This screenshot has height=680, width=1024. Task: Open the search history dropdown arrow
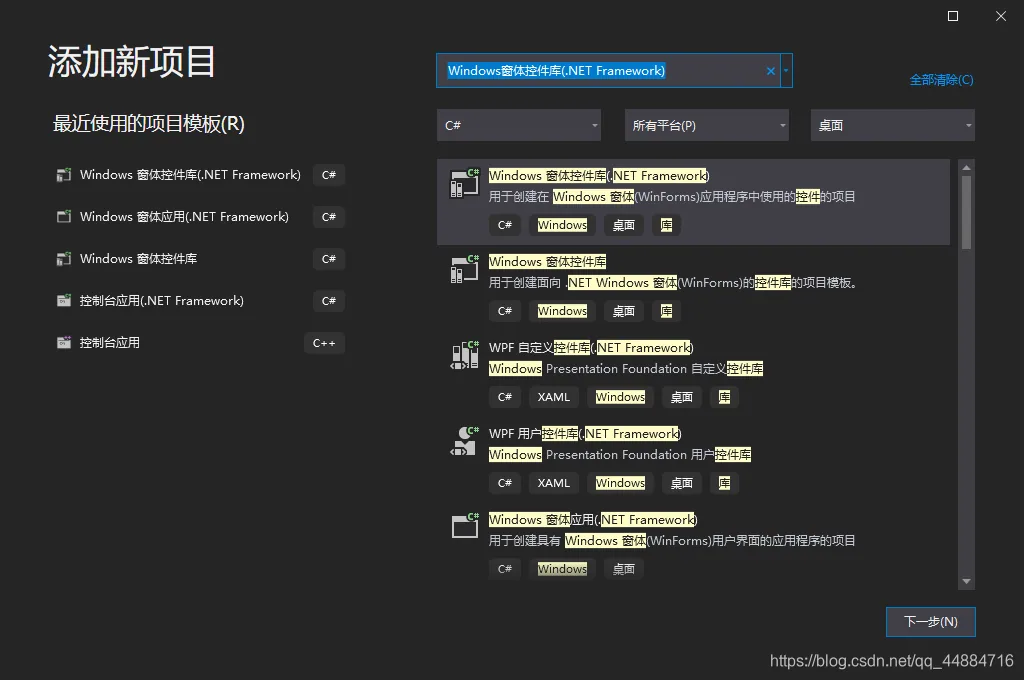click(786, 71)
